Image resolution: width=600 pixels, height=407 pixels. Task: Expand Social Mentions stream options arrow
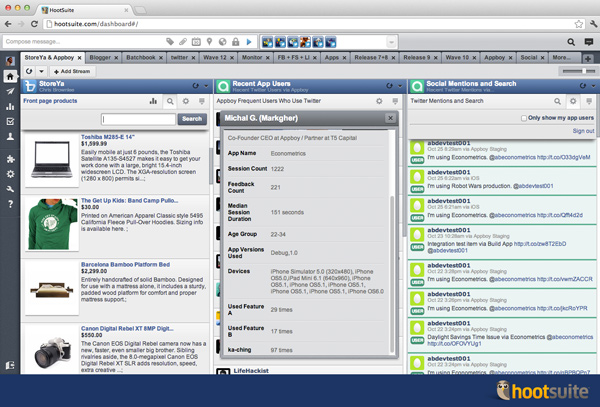click(x=593, y=86)
